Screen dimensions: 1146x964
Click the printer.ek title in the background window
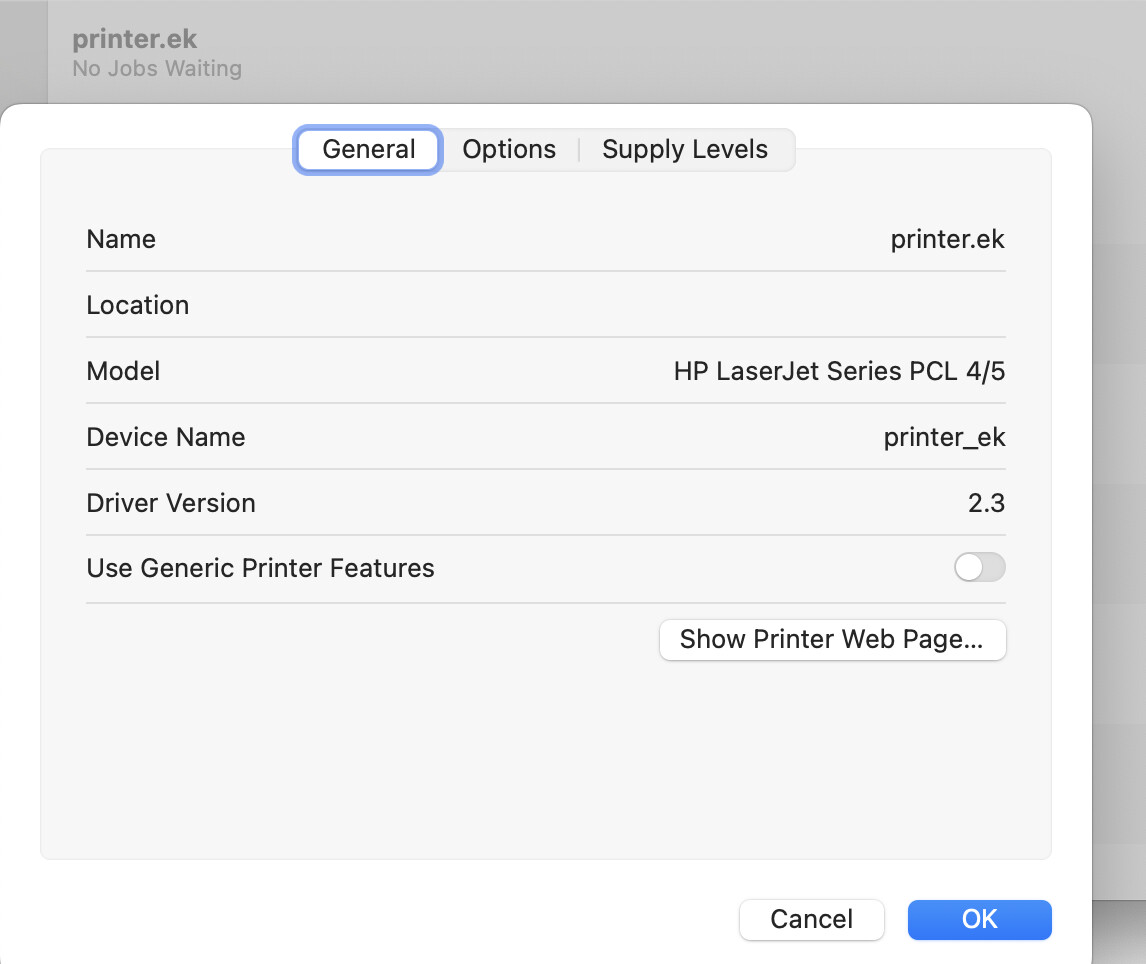pyautogui.click(x=135, y=40)
